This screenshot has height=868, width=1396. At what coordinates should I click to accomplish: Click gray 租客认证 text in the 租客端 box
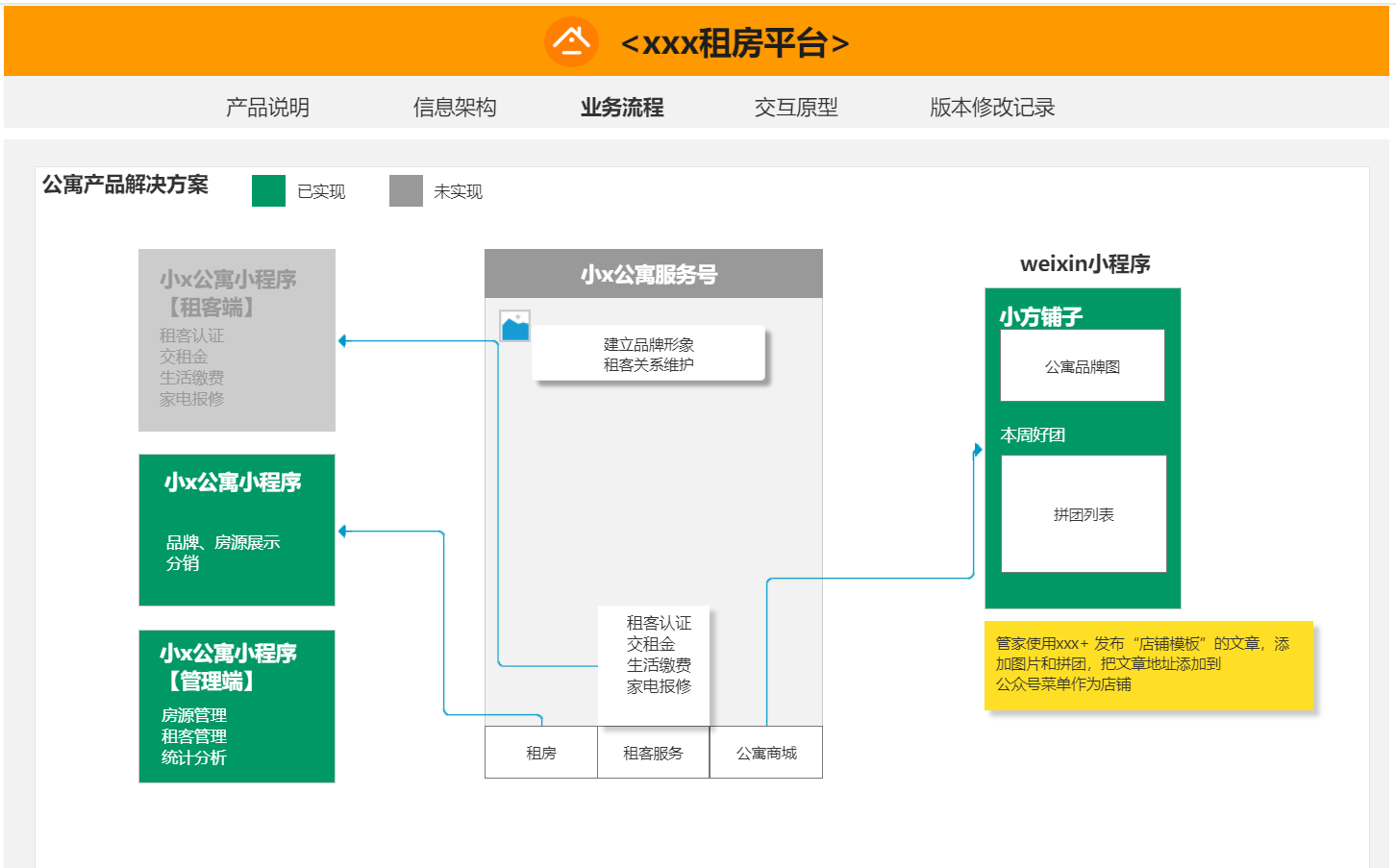[191, 335]
